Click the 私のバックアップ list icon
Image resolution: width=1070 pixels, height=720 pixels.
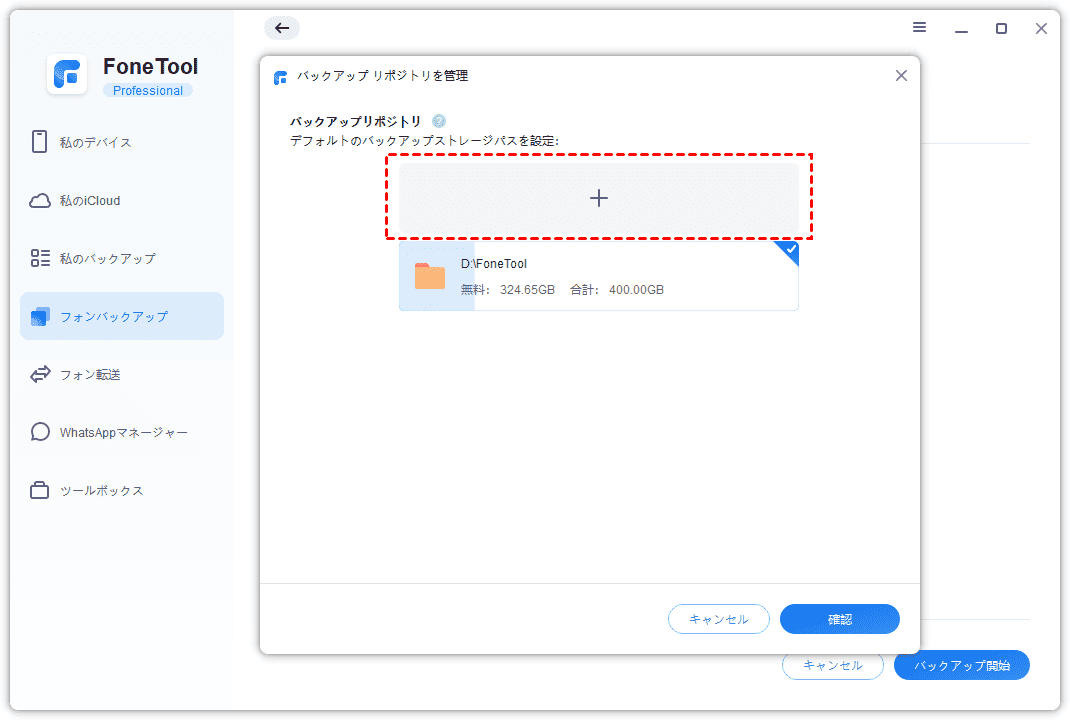40,259
